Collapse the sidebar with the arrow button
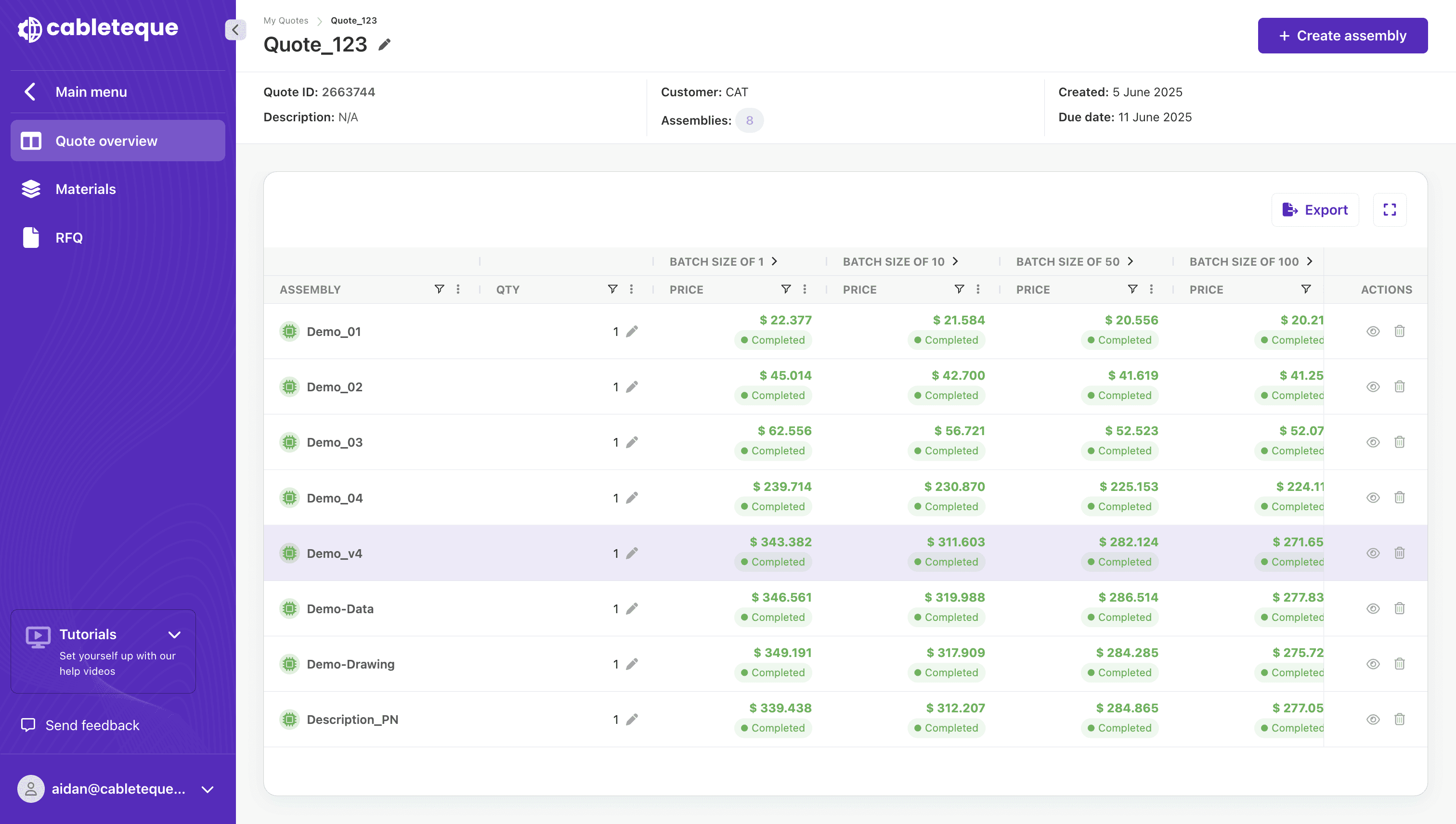The image size is (1456, 824). point(235,29)
